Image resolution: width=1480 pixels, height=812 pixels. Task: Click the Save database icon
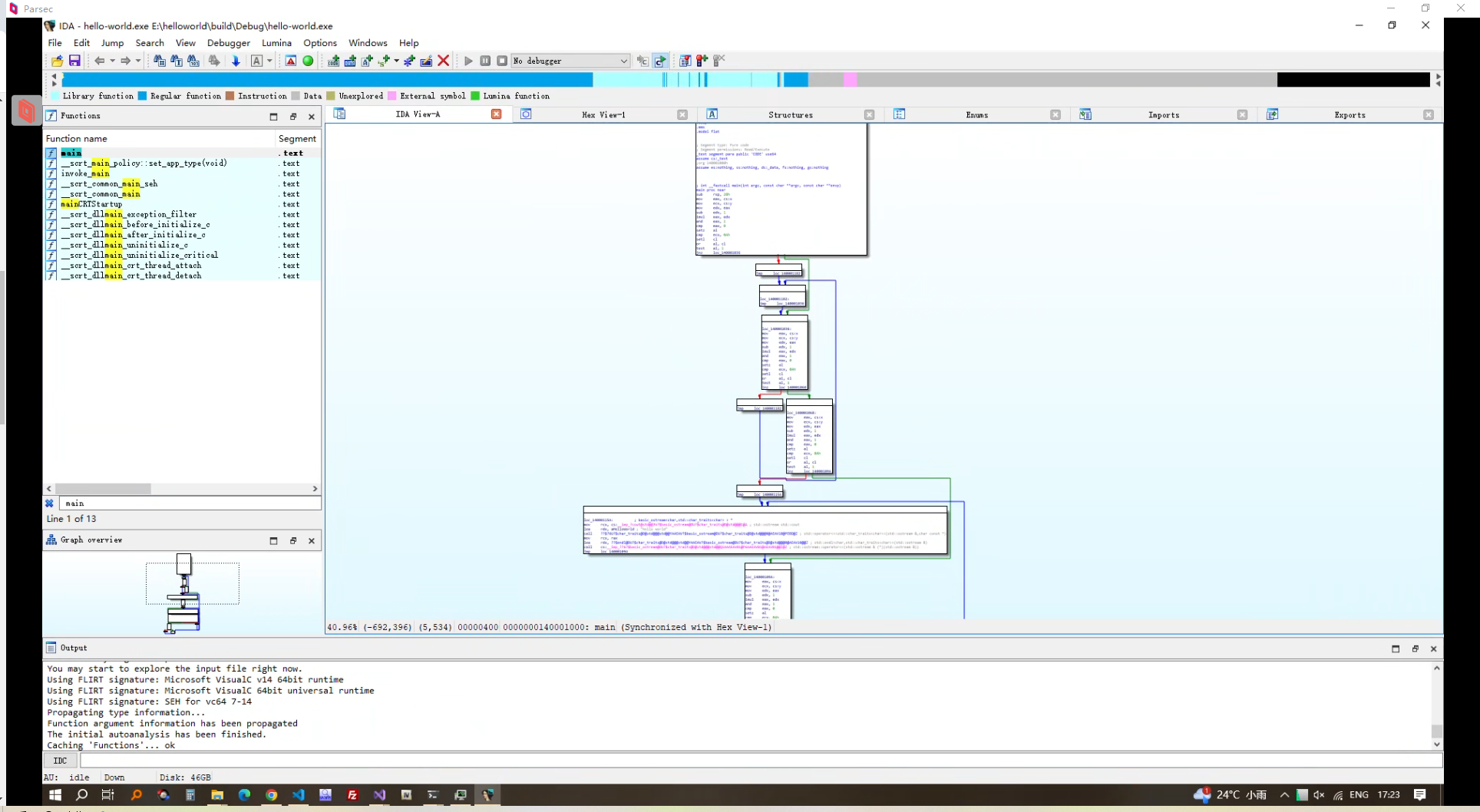(x=74, y=61)
